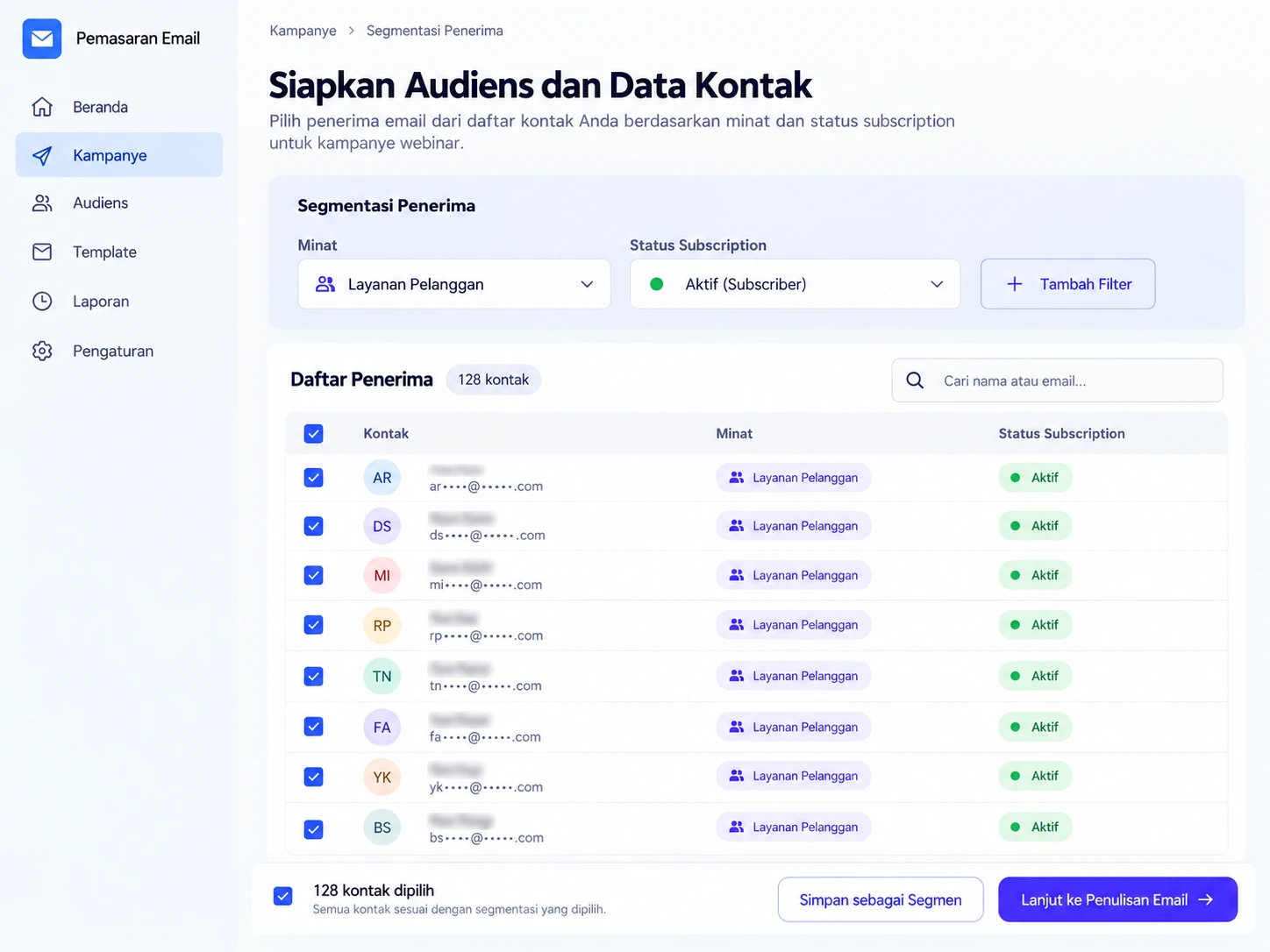
Task: Click Layanan Pelanggan tag in BS row
Action: tap(794, 827)
